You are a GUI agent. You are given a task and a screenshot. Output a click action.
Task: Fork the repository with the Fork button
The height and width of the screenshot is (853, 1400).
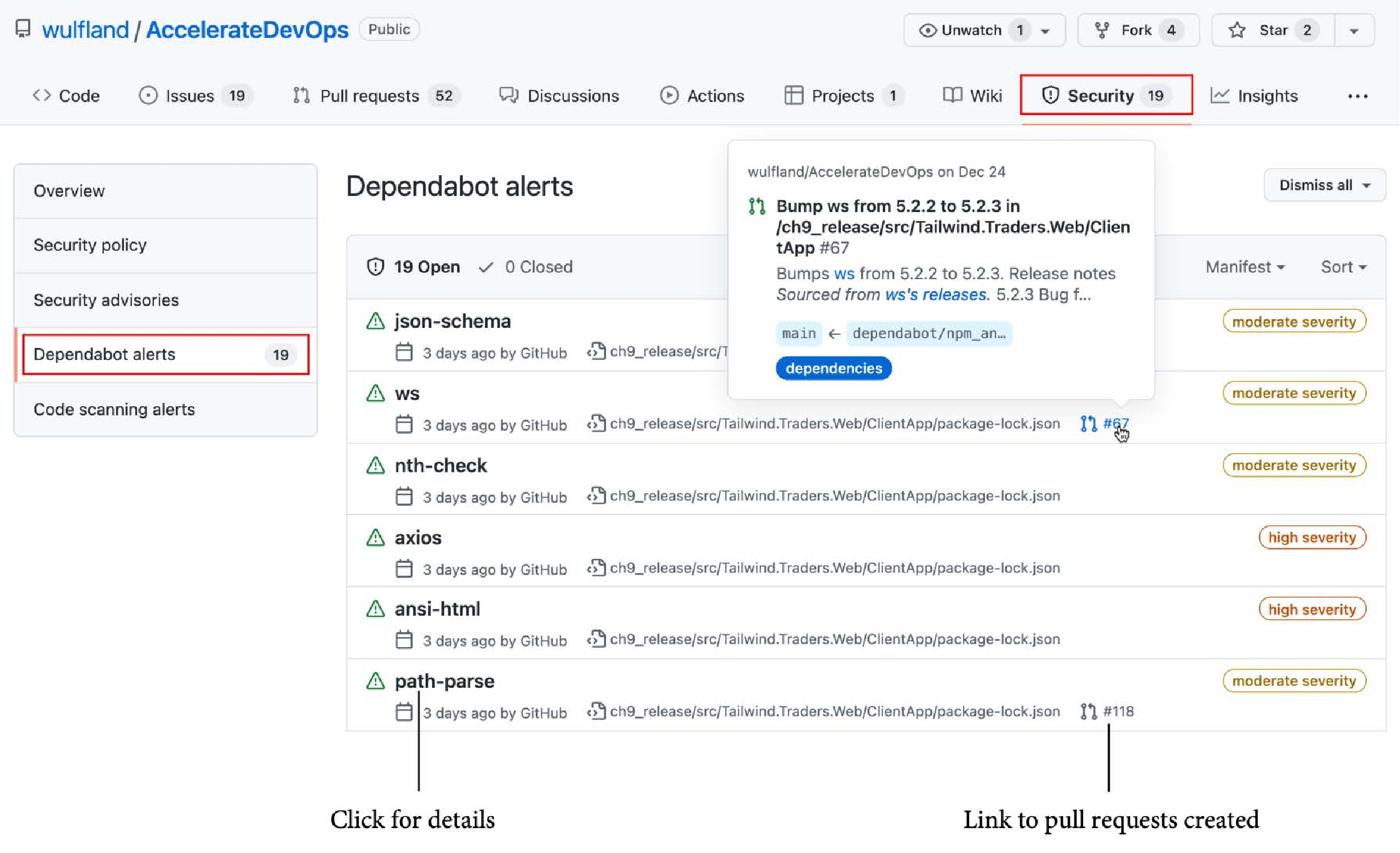click(1138, 30)
